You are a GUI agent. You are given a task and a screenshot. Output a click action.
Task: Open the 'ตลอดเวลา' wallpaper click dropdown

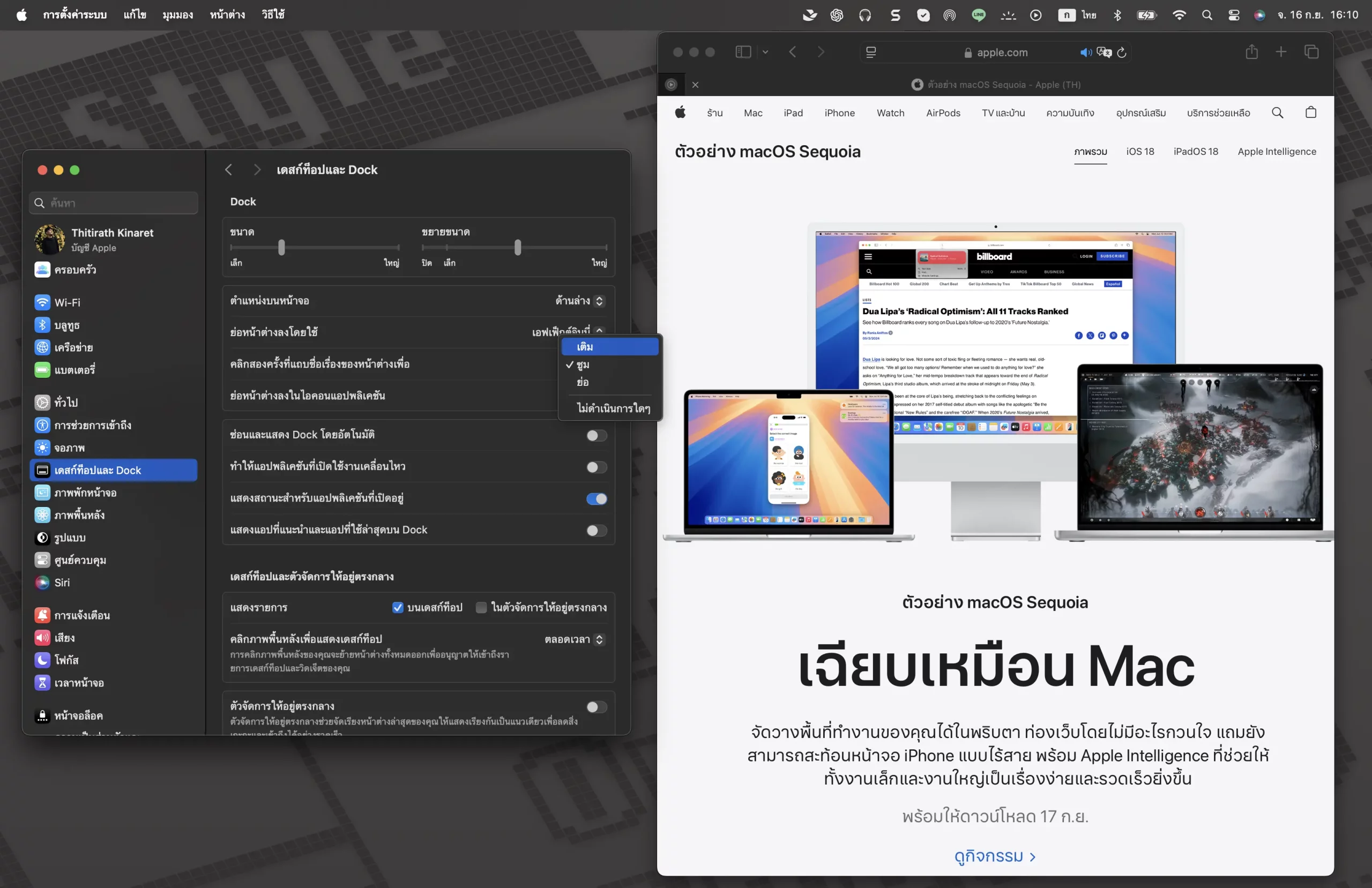[x=573, y=639]
